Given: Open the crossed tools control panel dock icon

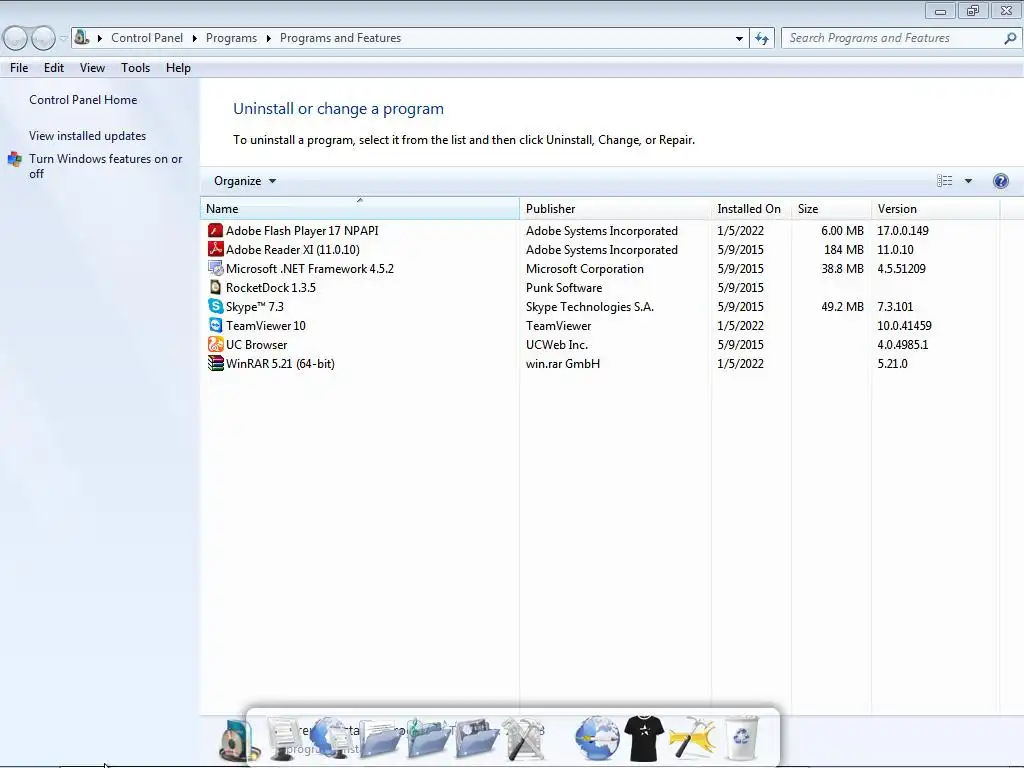Looking at the screenshot, I should coord(523,739).
